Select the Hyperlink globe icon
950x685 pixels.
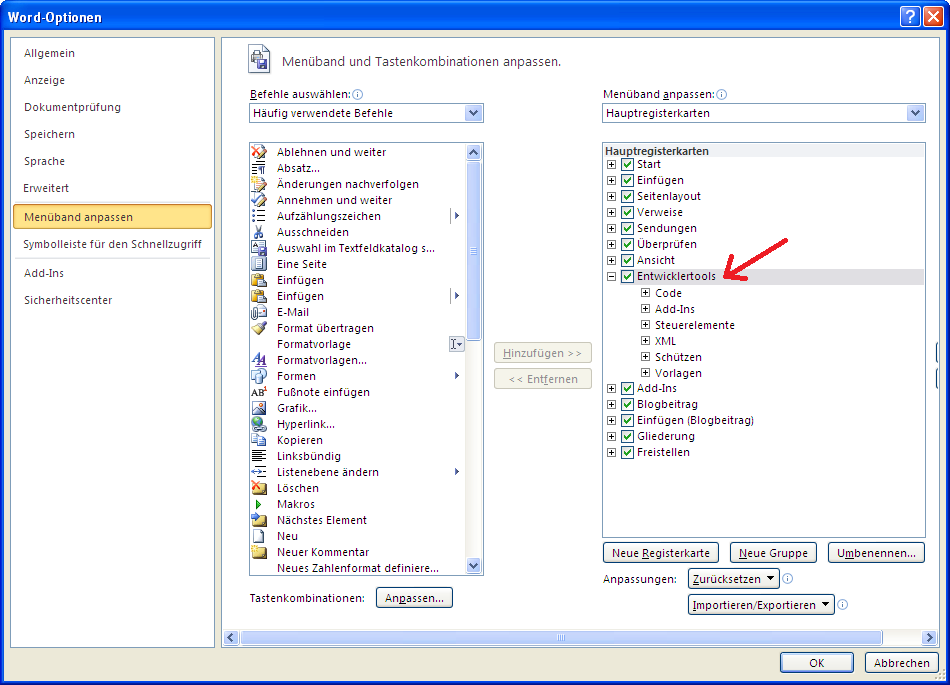[259, 424]
